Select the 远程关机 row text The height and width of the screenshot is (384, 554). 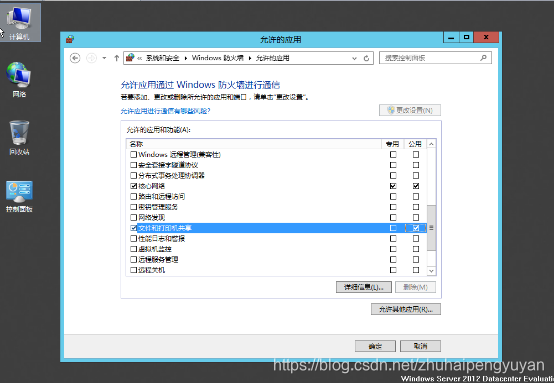tap(152, 270)
